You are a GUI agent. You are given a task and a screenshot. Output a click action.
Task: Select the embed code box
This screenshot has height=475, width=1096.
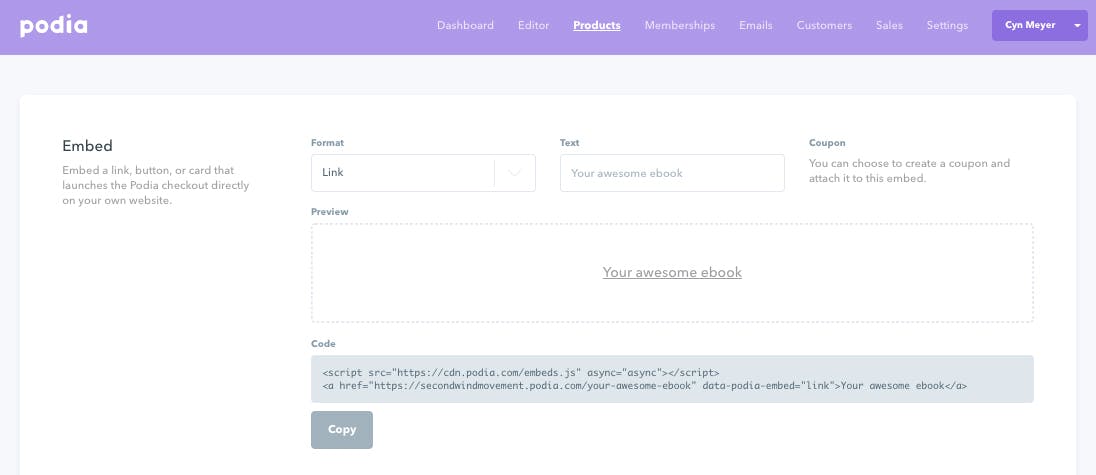coord(672,379)
